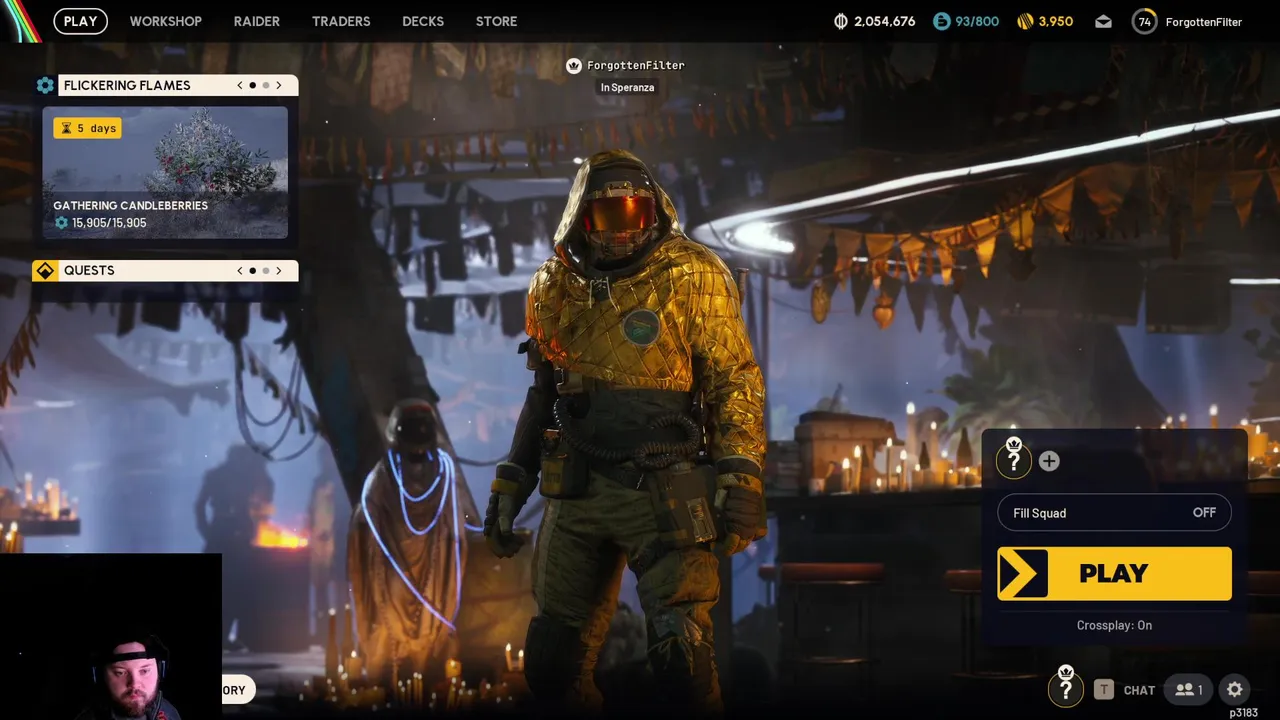Viewport: 1280px width, 720px height.
Task: Click the partially hidden inventory button
Action: (238, 690)
